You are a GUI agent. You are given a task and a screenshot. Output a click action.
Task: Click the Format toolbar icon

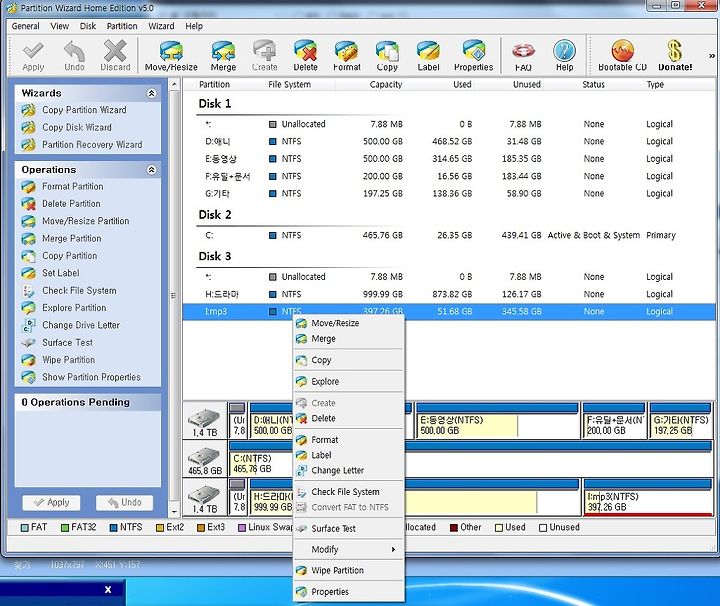tap(347, 56)
